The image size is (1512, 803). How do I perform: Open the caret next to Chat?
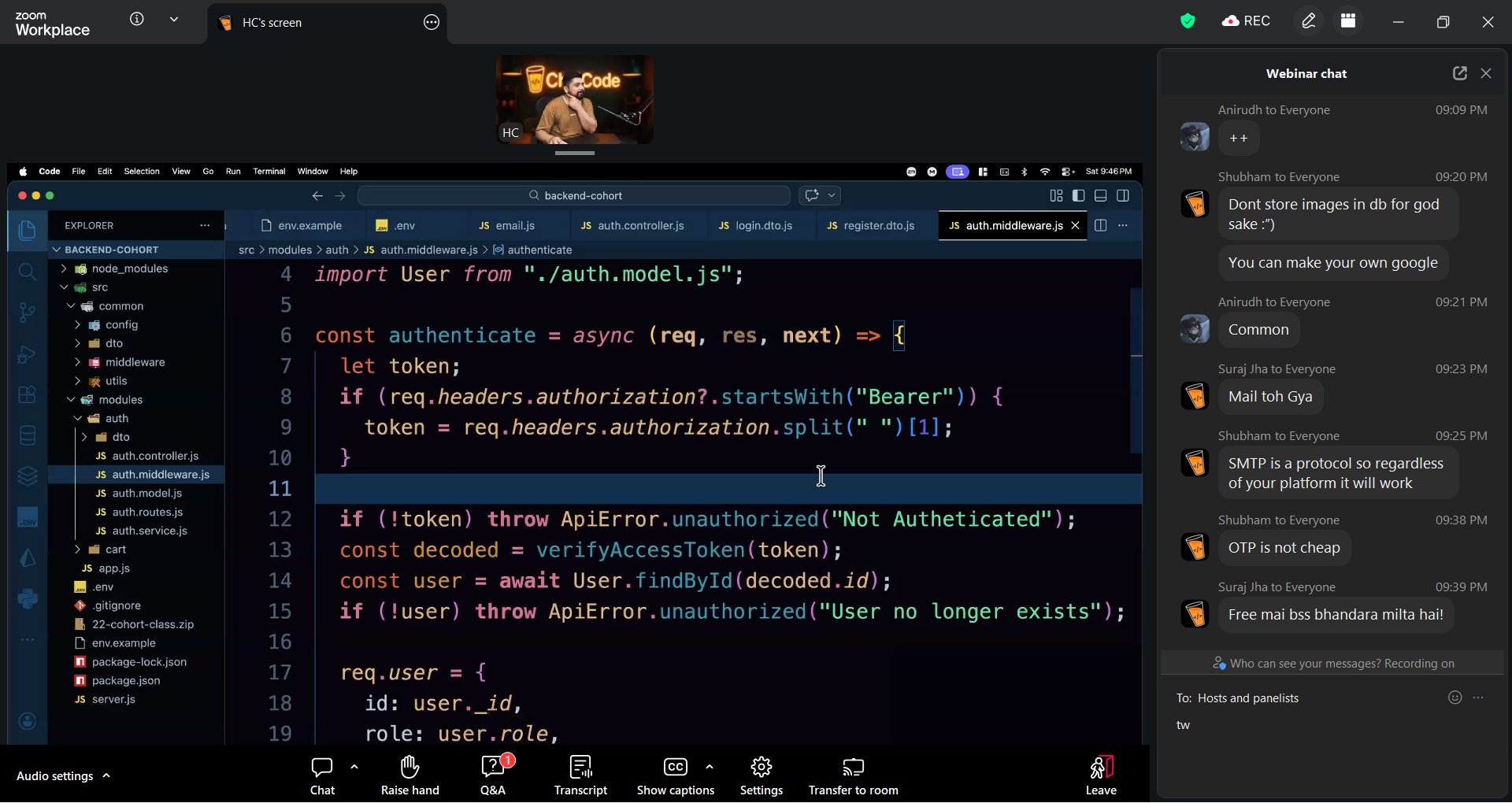(354, 766)
